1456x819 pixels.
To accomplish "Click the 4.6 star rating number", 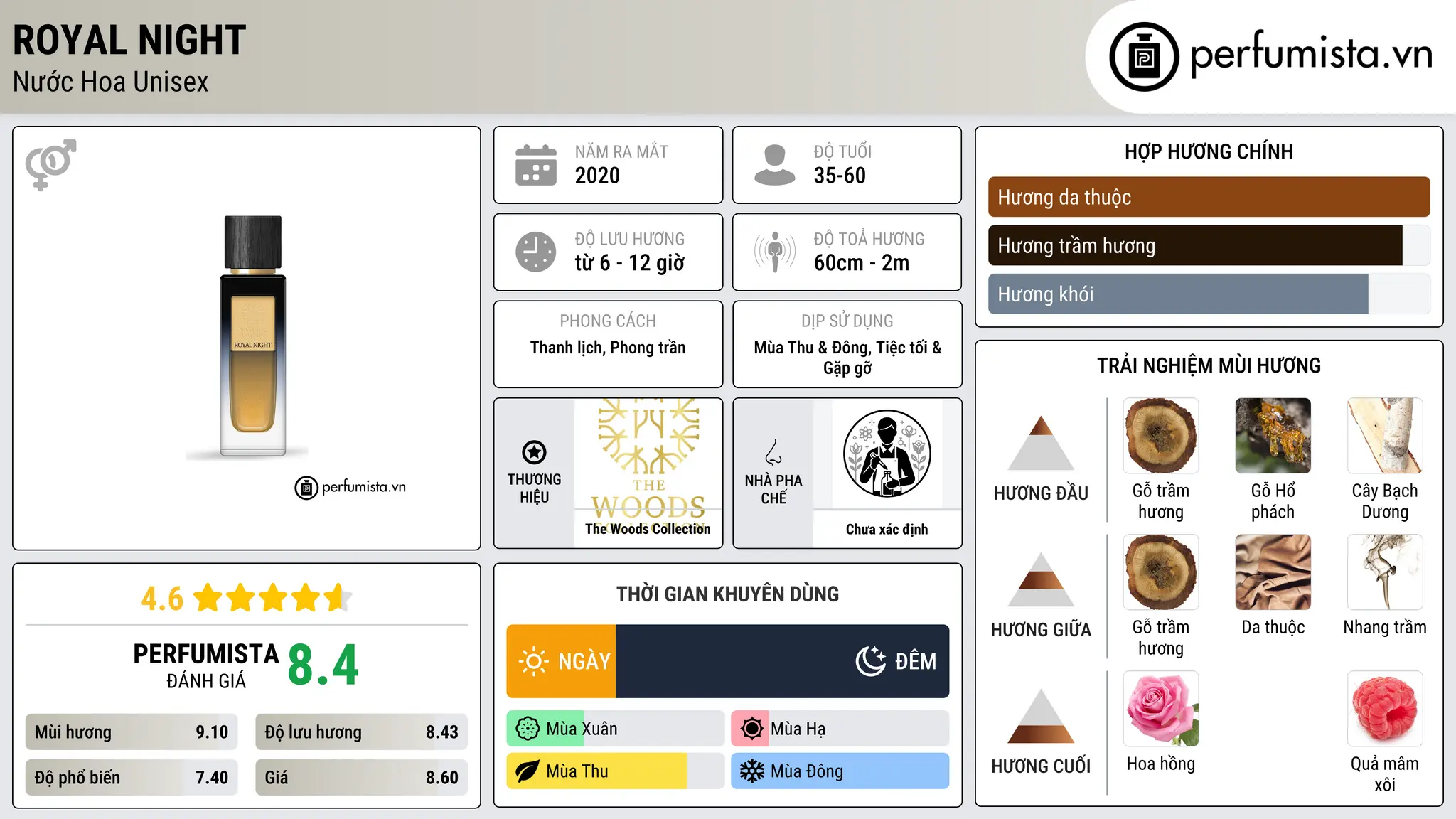I will coord(162,599).
